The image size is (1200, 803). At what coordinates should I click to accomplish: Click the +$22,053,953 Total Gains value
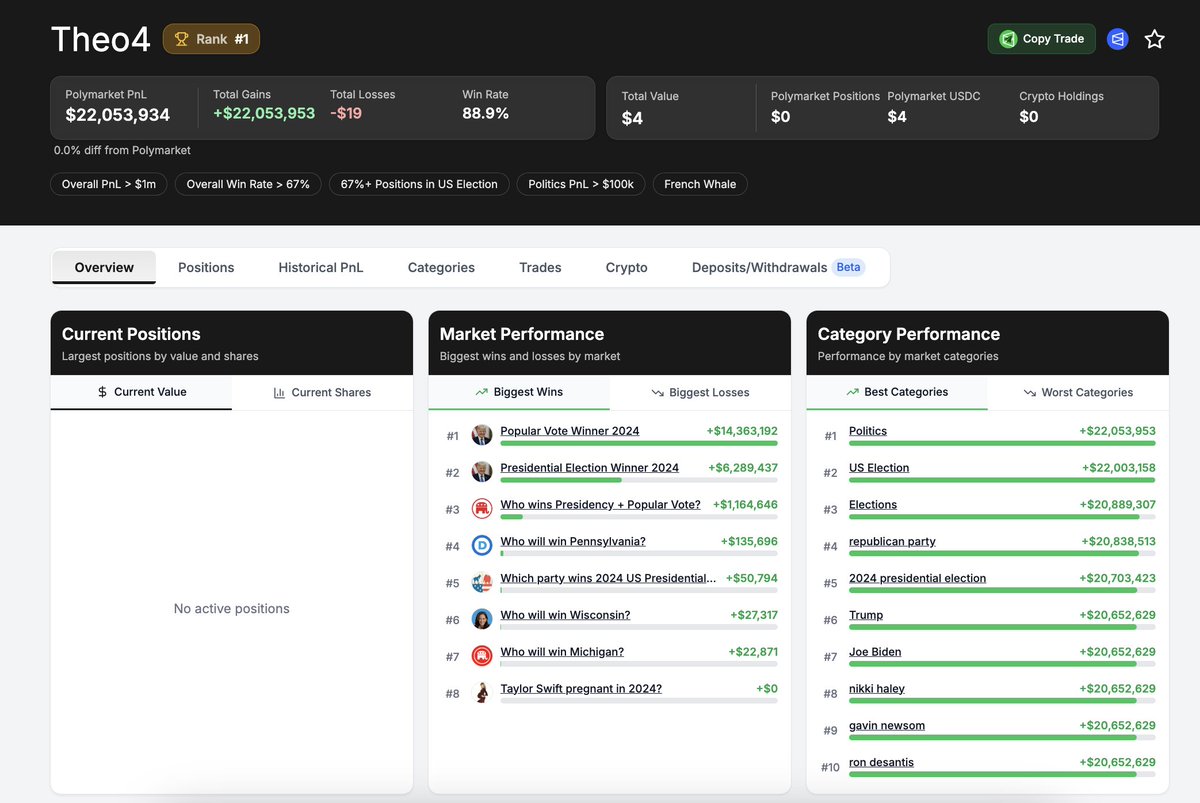point(264,114)
